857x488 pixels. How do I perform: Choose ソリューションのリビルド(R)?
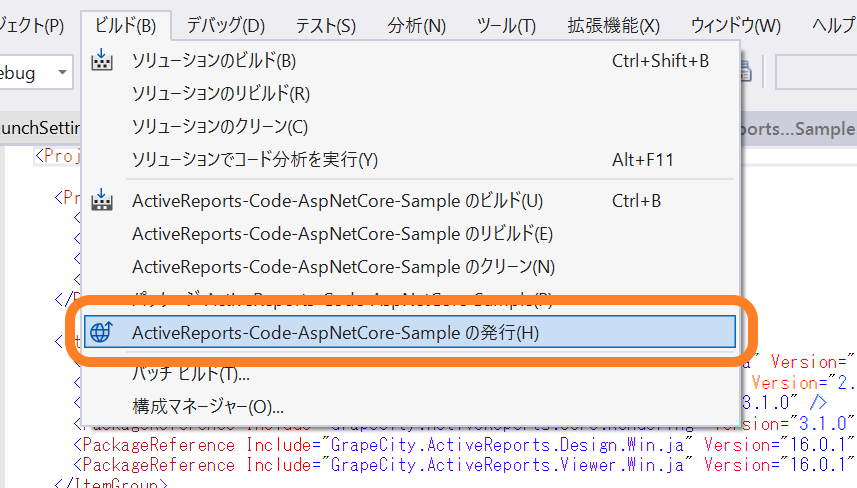click(410, 93)
